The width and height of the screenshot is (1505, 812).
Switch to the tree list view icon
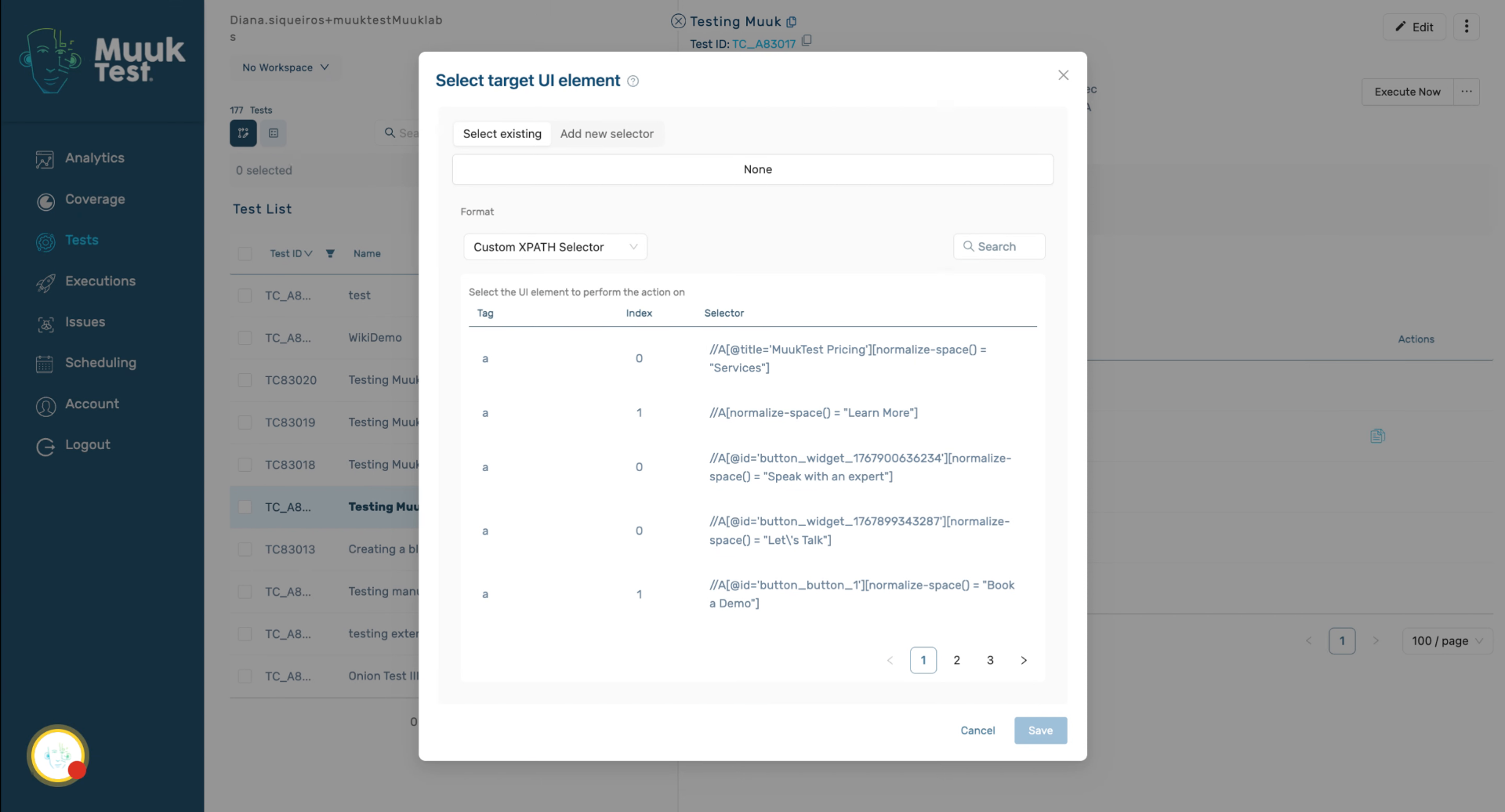243,133
